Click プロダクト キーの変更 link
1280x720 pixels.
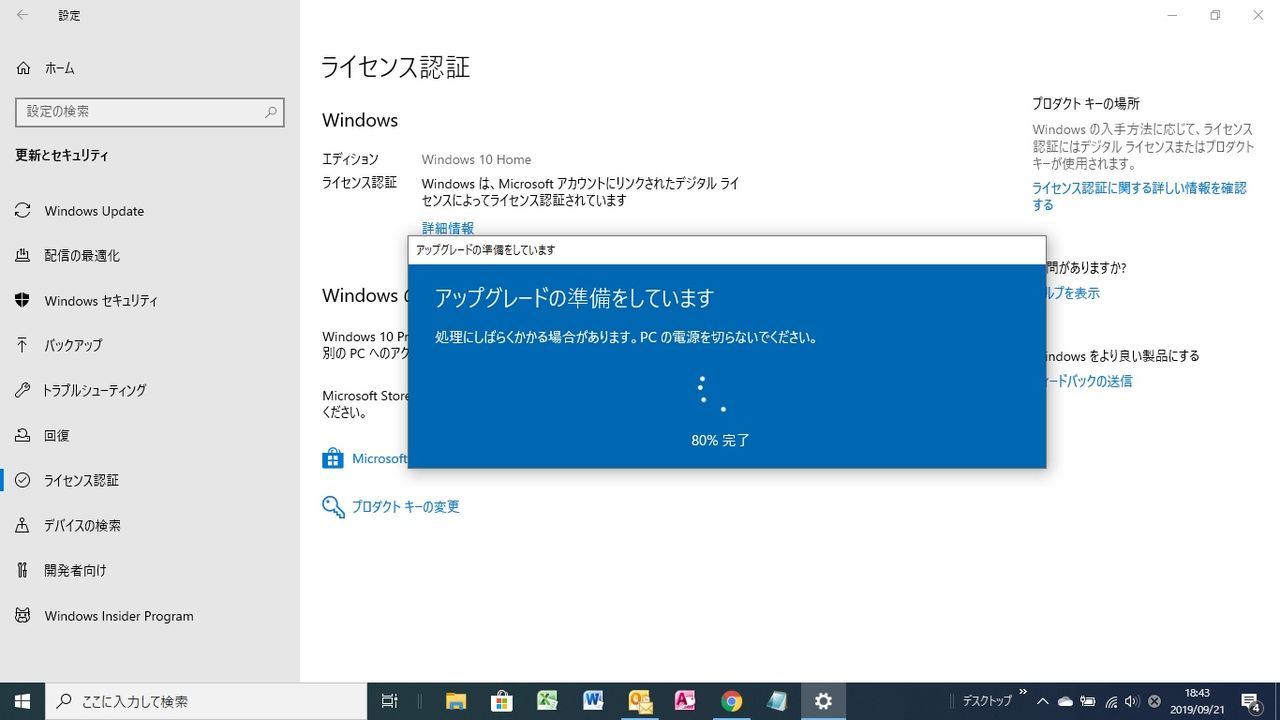[405, 507]
